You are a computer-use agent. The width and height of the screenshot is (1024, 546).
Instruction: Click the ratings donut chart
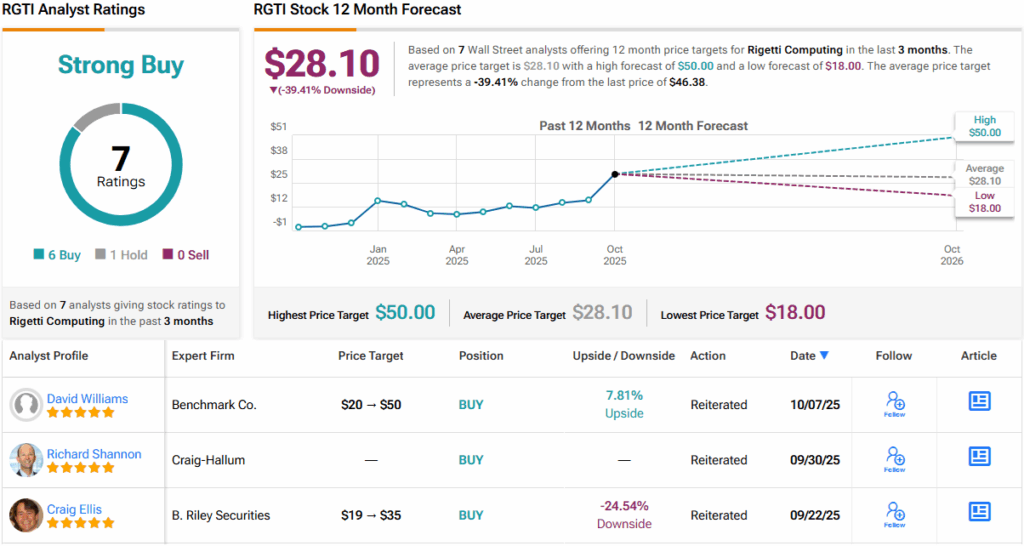(x=121, y=166)
